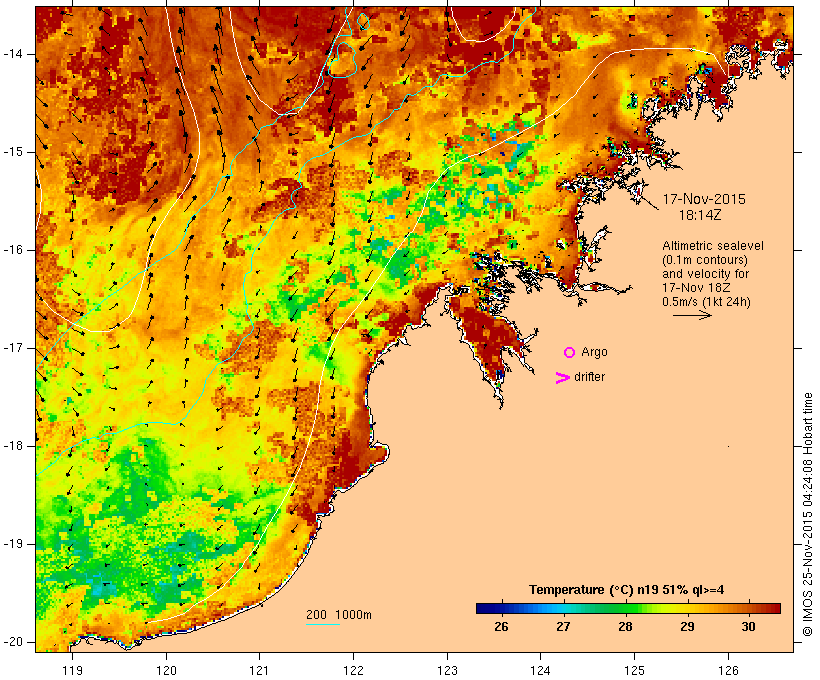
Task: Click the '(0.1m contours)' text
Action: click(x=705, y=260)
